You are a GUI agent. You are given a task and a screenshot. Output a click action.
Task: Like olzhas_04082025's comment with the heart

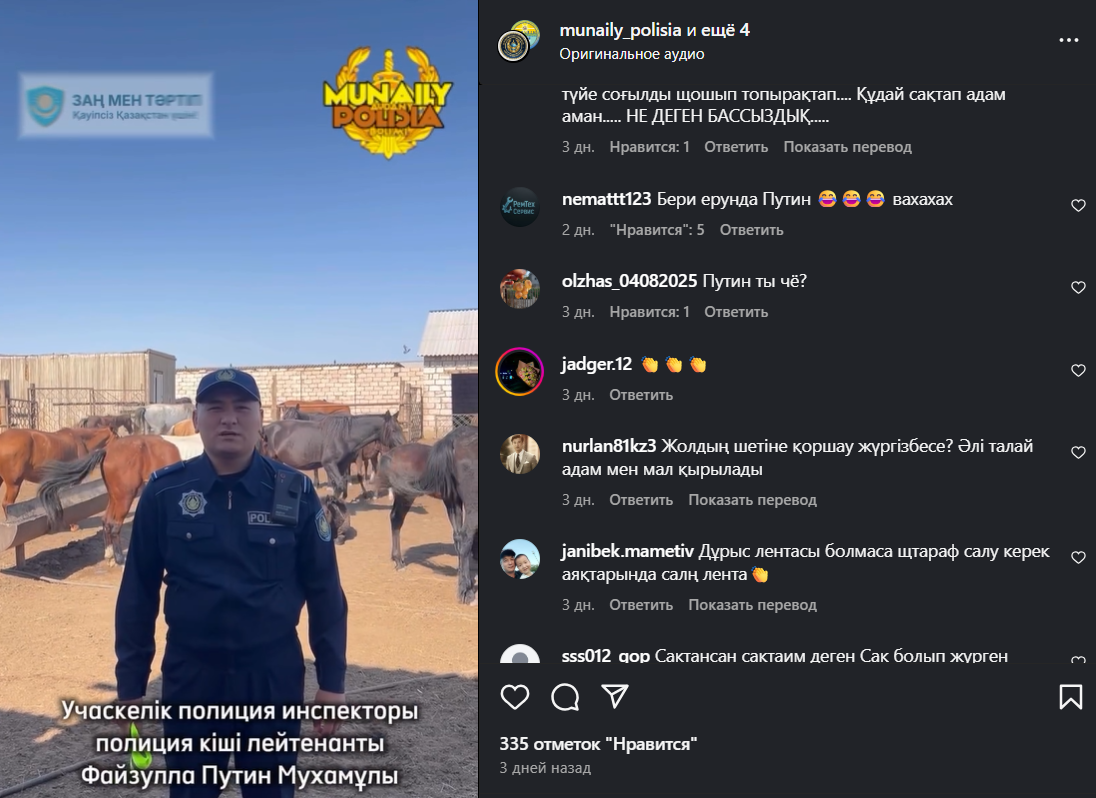click(1078, 287)
